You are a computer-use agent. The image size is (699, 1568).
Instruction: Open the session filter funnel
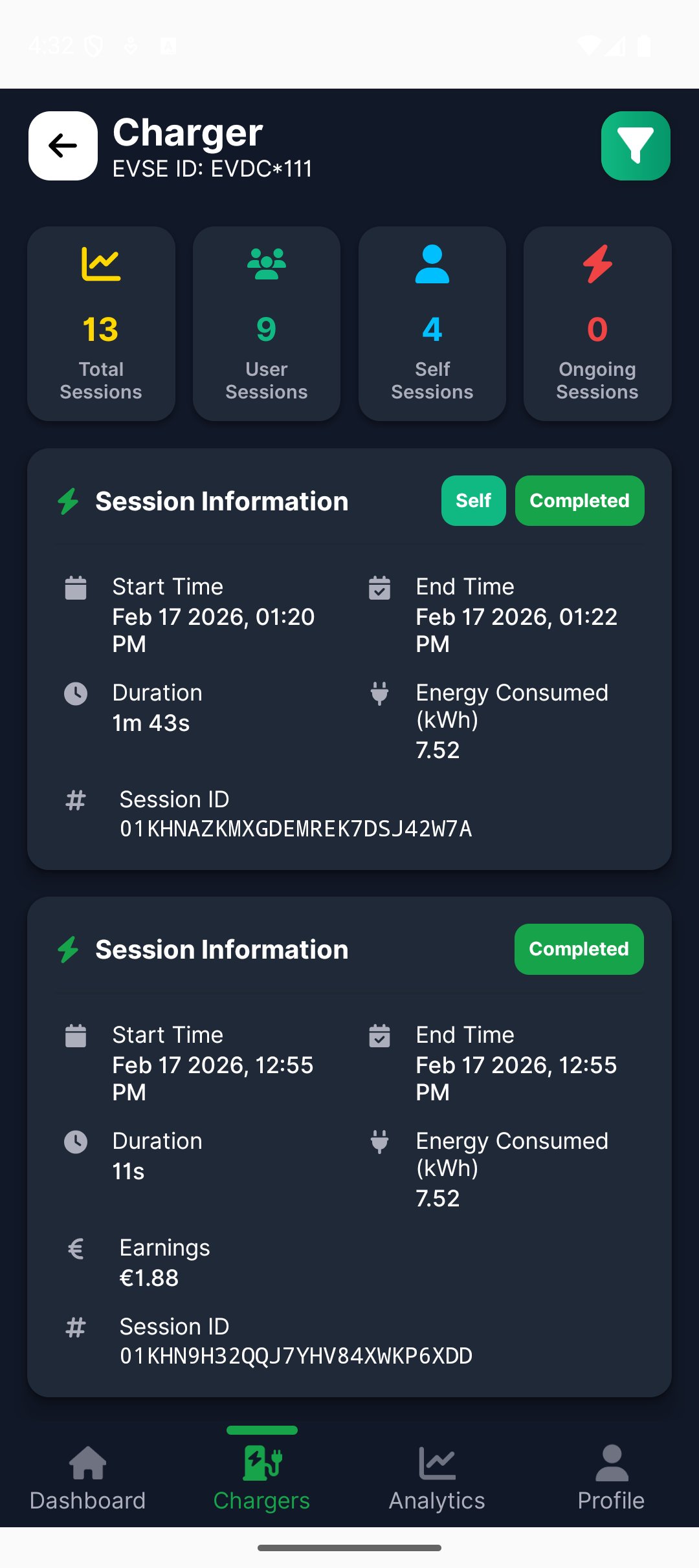(635, 146)
